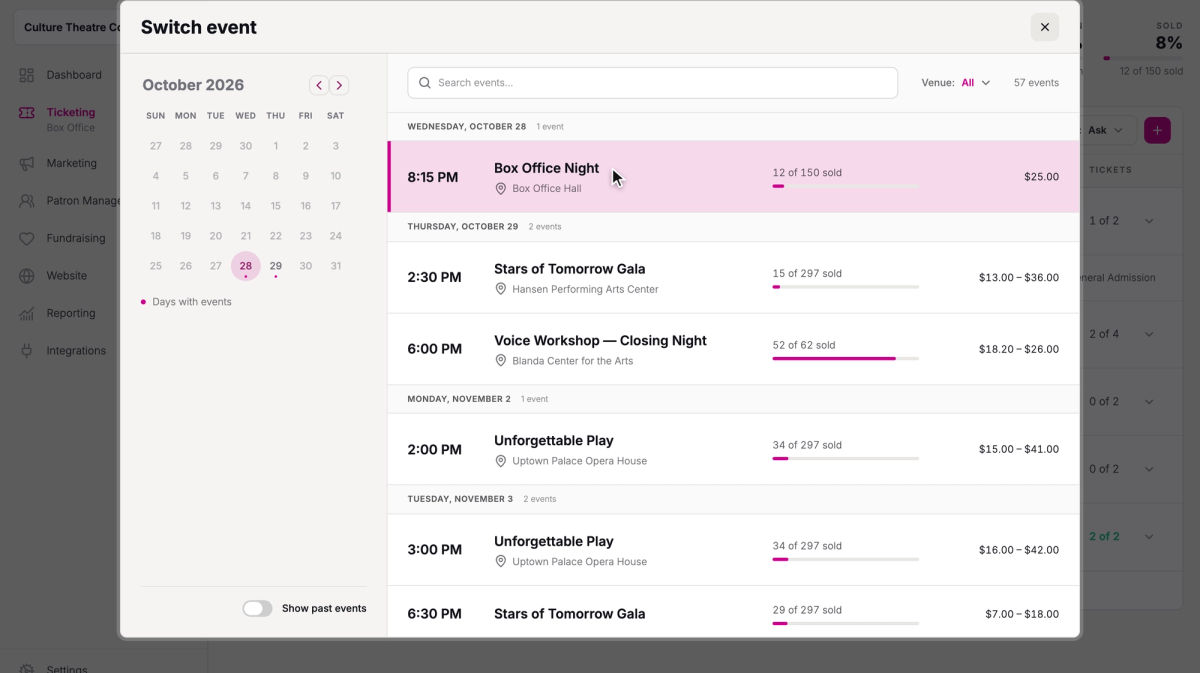Select the highlighted date 28 in the calendar

coord(245,266)
